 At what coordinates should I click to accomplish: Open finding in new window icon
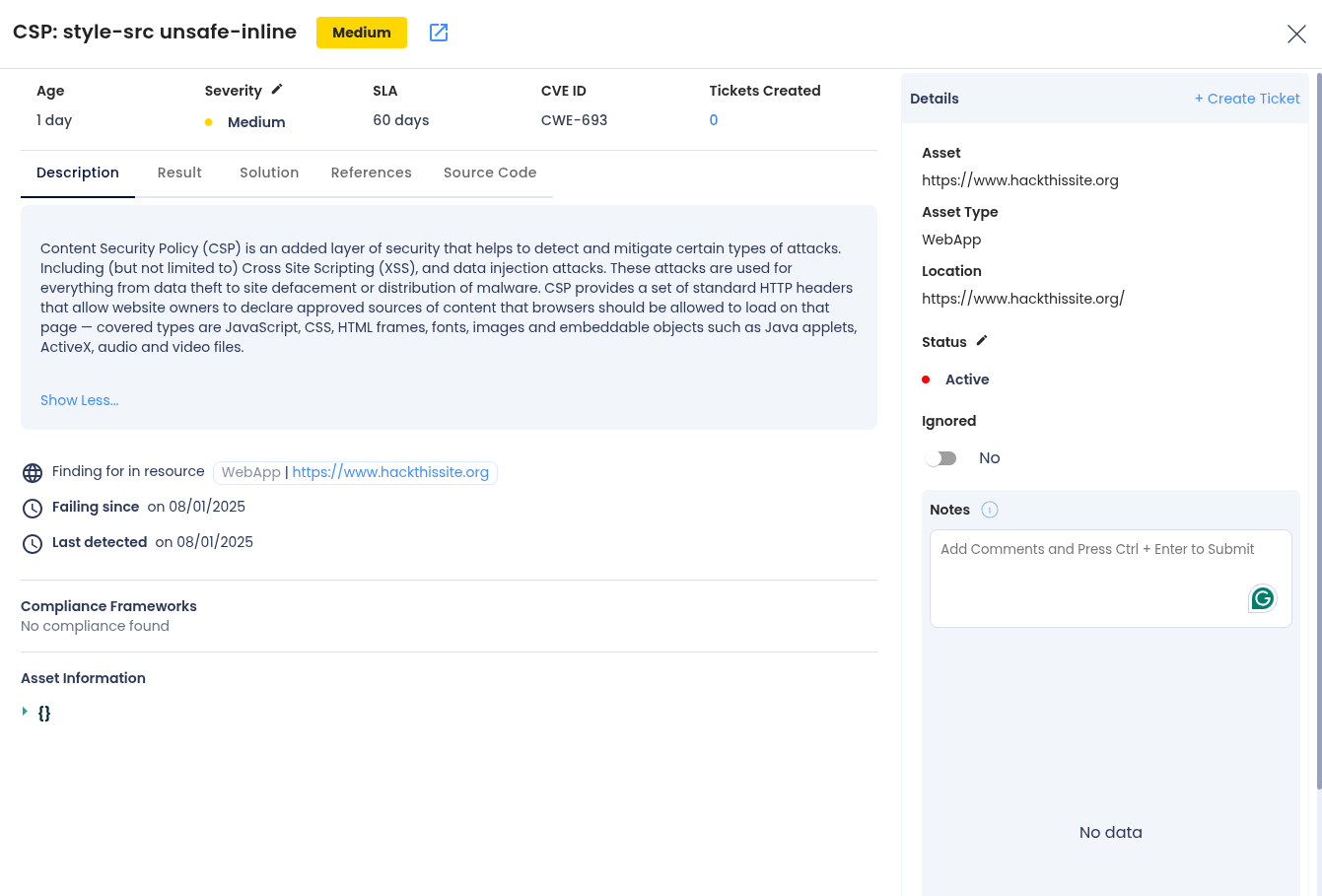[x=439, y=33]
